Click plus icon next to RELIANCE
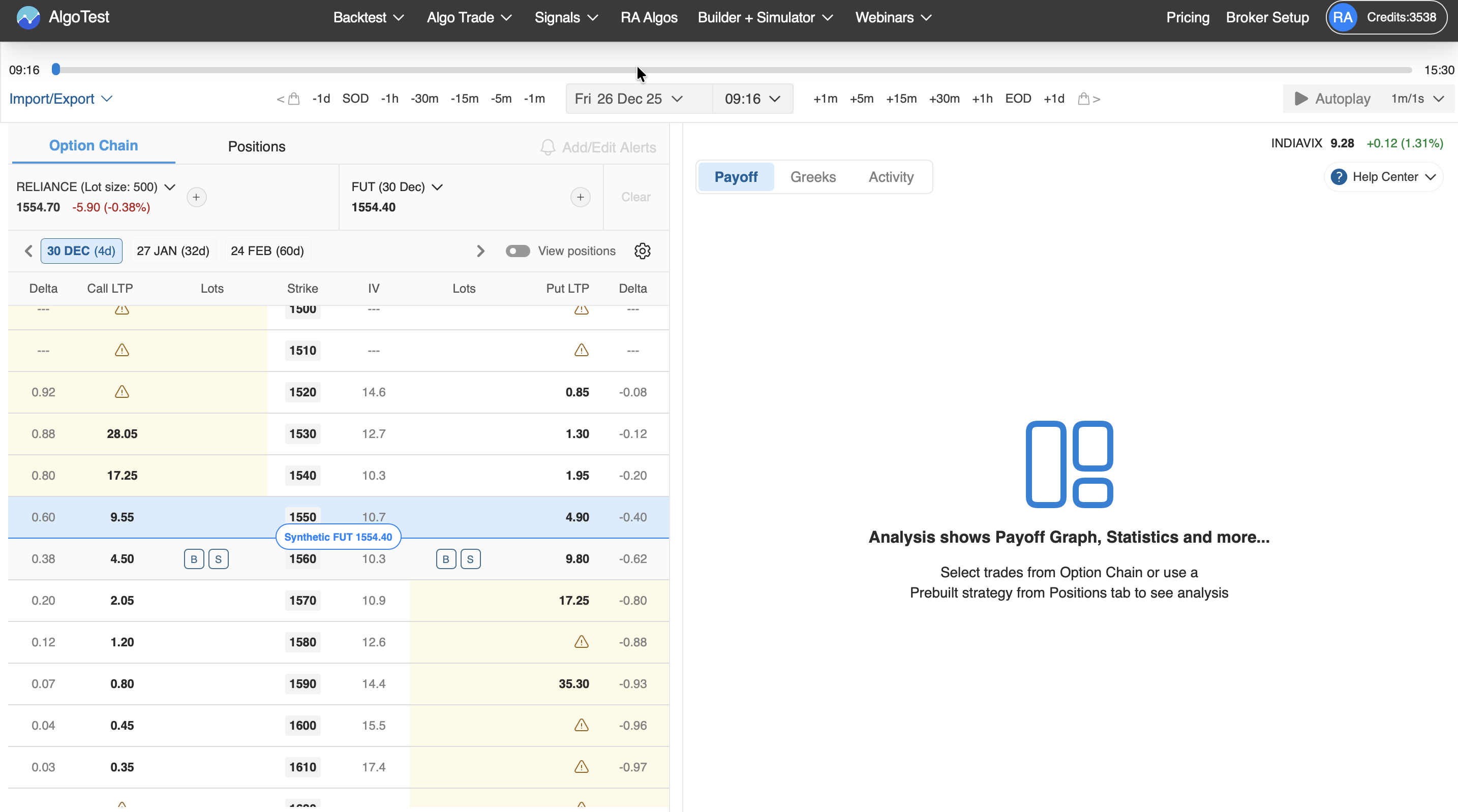This screenshot has height=812, width=1458. [x=196, y=197]
